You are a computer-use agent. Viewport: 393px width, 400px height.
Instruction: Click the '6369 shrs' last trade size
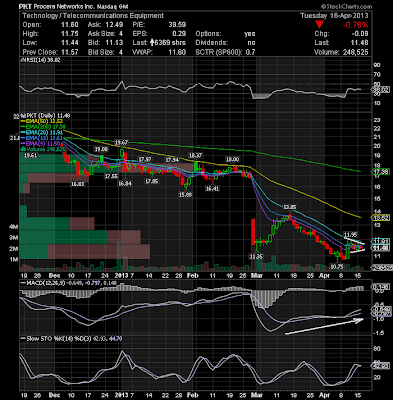point(170,43)
